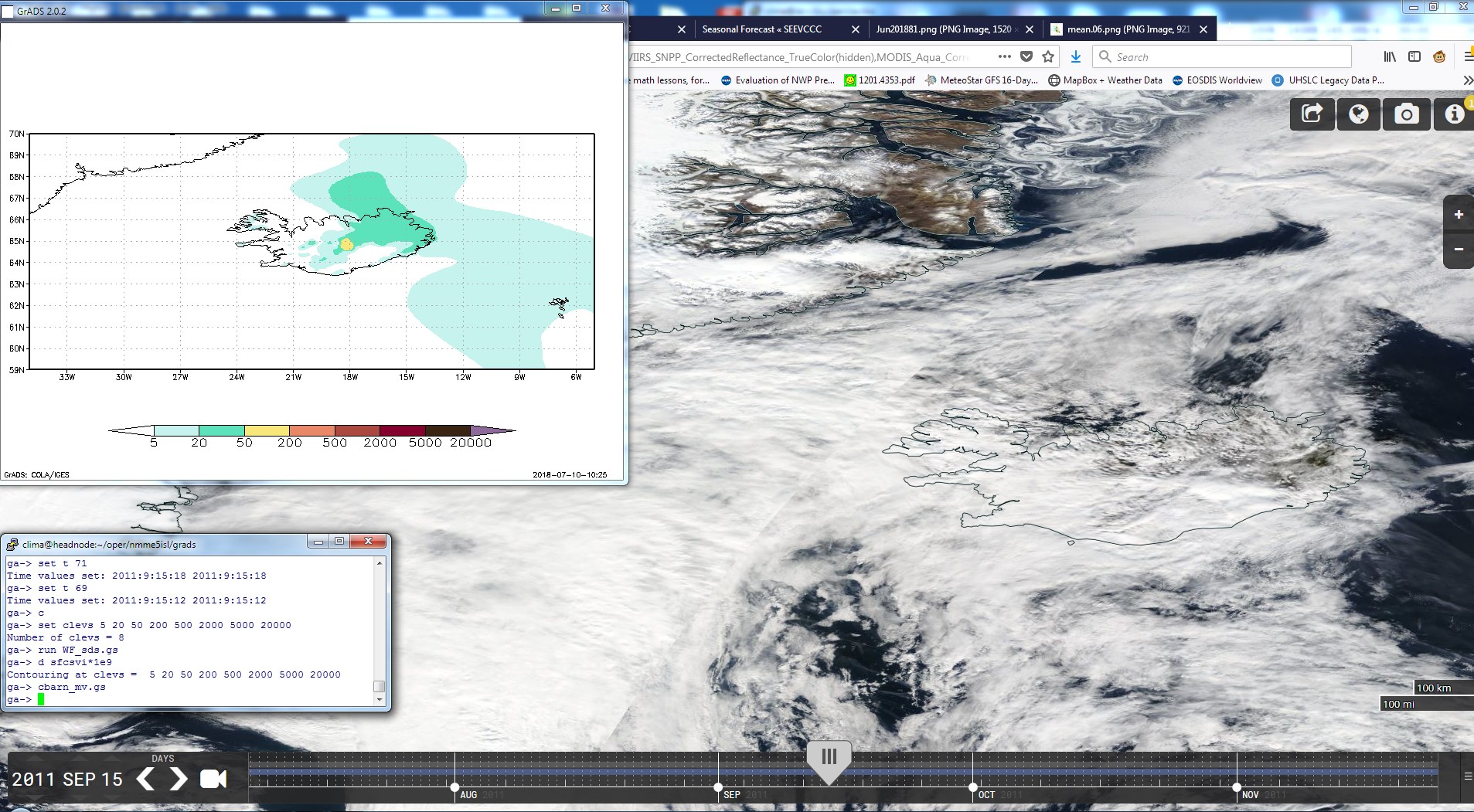
Task: Open the Firefox downloads arrow
Action: 1075,56
